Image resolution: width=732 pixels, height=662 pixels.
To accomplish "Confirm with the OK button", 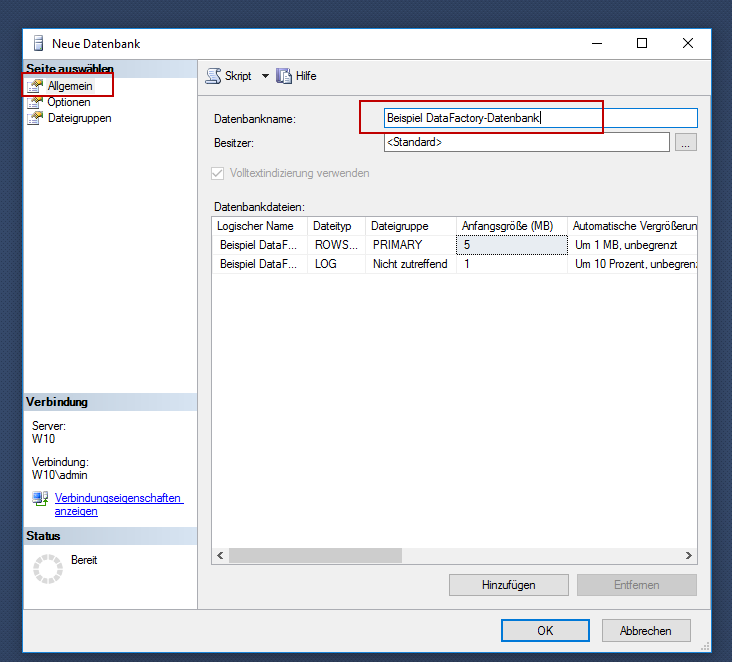I will [x=545, y=631].
